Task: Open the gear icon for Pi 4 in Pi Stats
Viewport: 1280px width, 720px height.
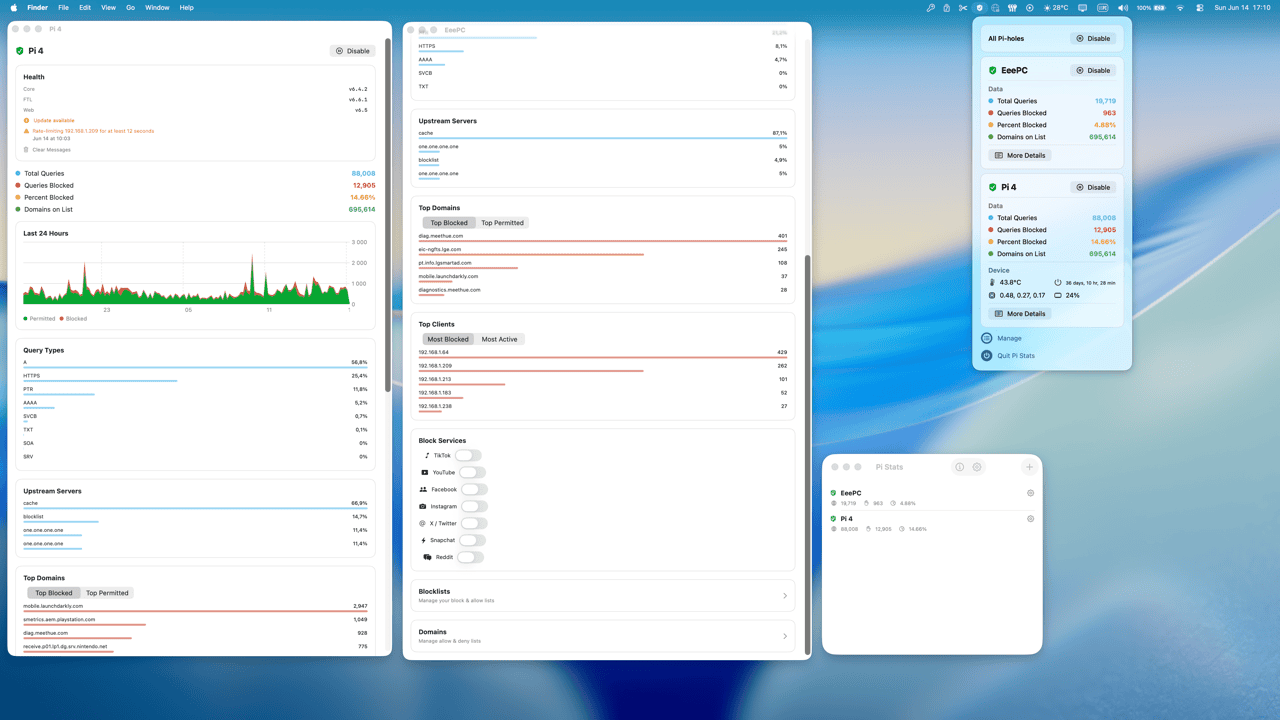Action: point(1030,519)
